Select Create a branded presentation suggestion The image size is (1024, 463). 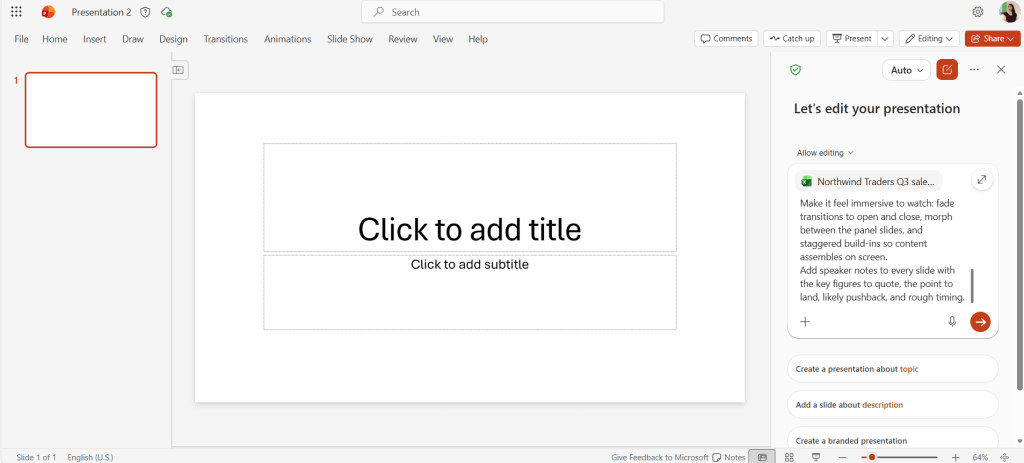coord(893,439)
